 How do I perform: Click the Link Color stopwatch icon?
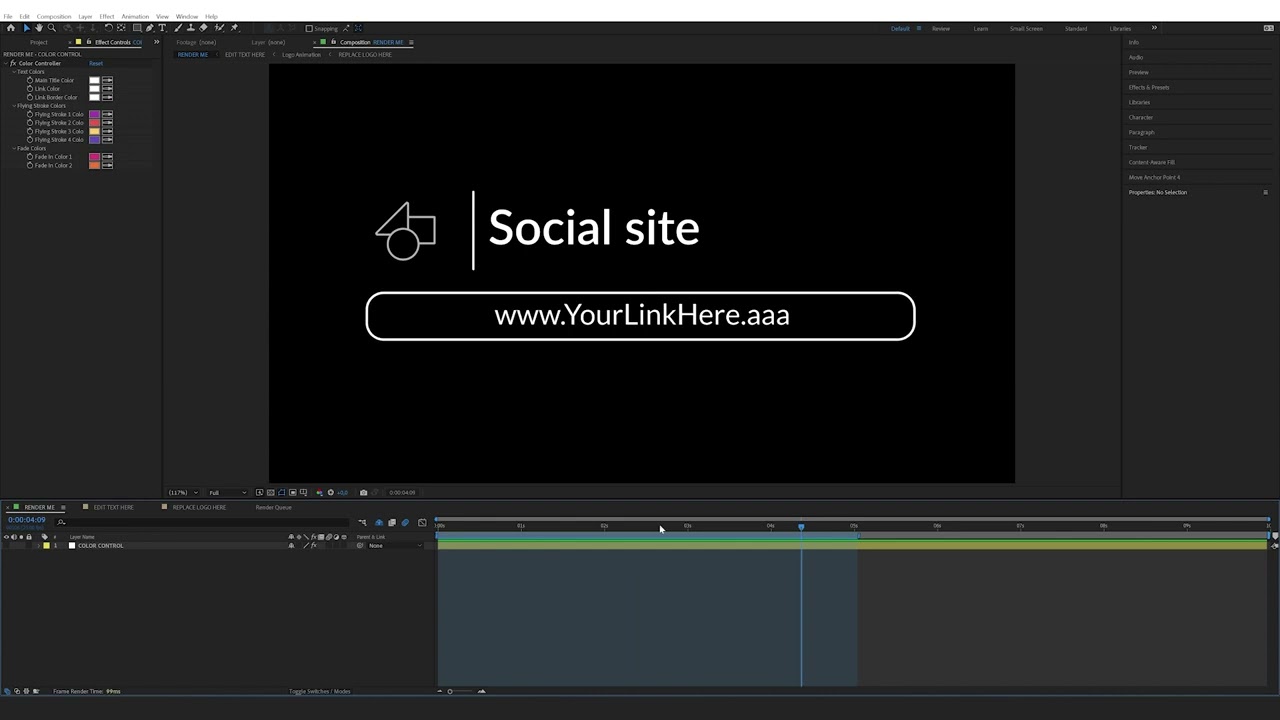(30, 89)
